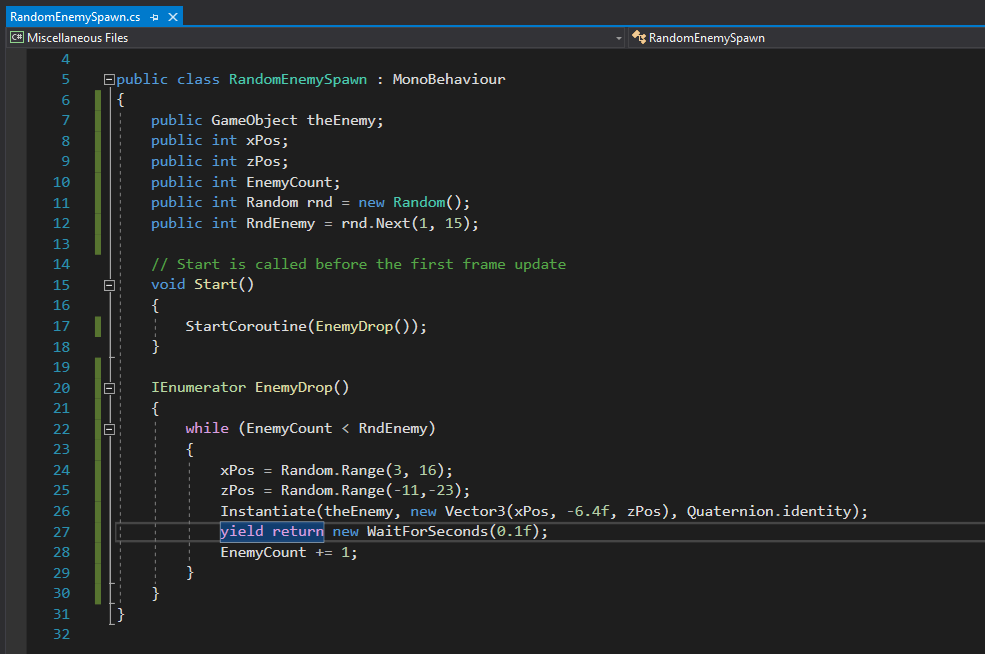
Task: Click 'new Random()' on line 11
Action: tap(411, 202)
